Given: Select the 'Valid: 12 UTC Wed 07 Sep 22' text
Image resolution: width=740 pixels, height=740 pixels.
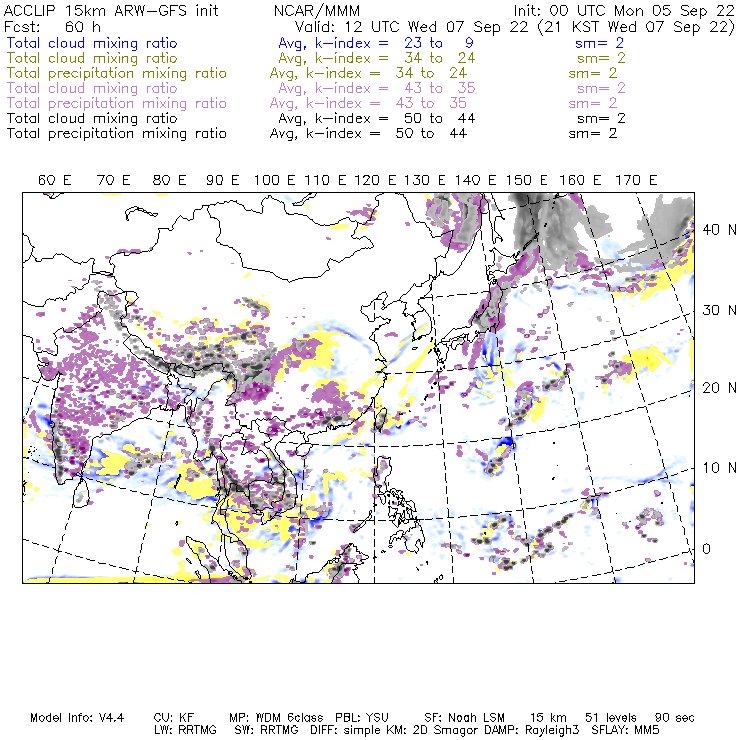Looking at the screenshot, I should tap(412, 27).
